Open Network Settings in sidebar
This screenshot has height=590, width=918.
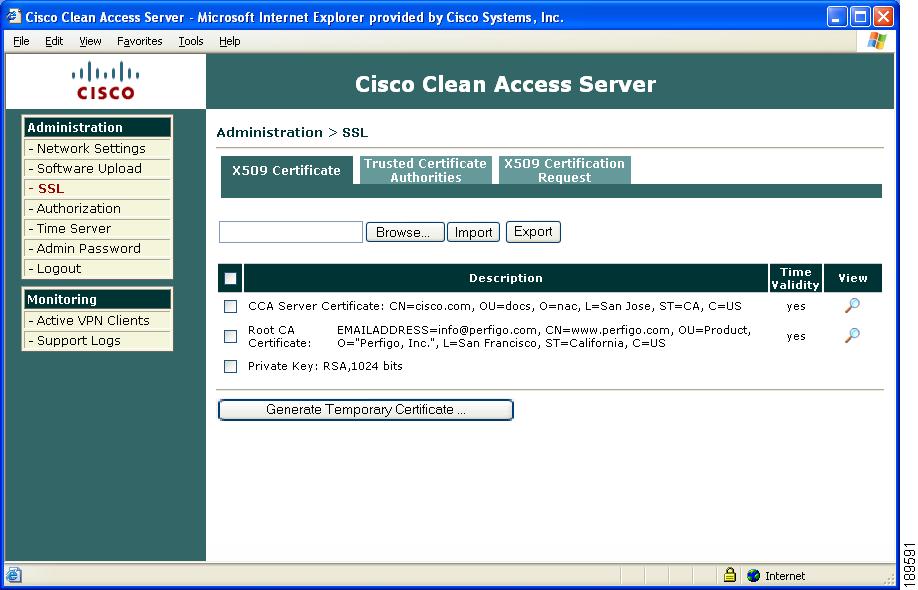coord(97,149)
